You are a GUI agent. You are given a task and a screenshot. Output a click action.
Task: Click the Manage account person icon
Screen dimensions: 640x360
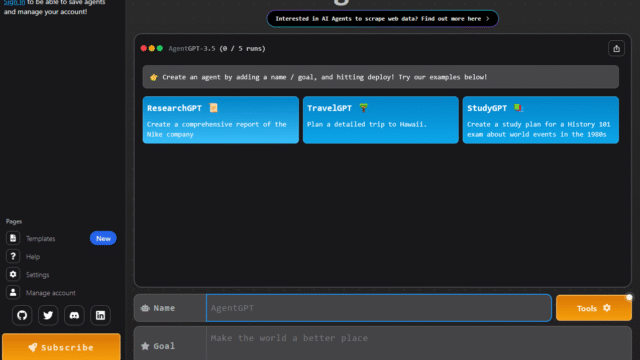[13, 293]
